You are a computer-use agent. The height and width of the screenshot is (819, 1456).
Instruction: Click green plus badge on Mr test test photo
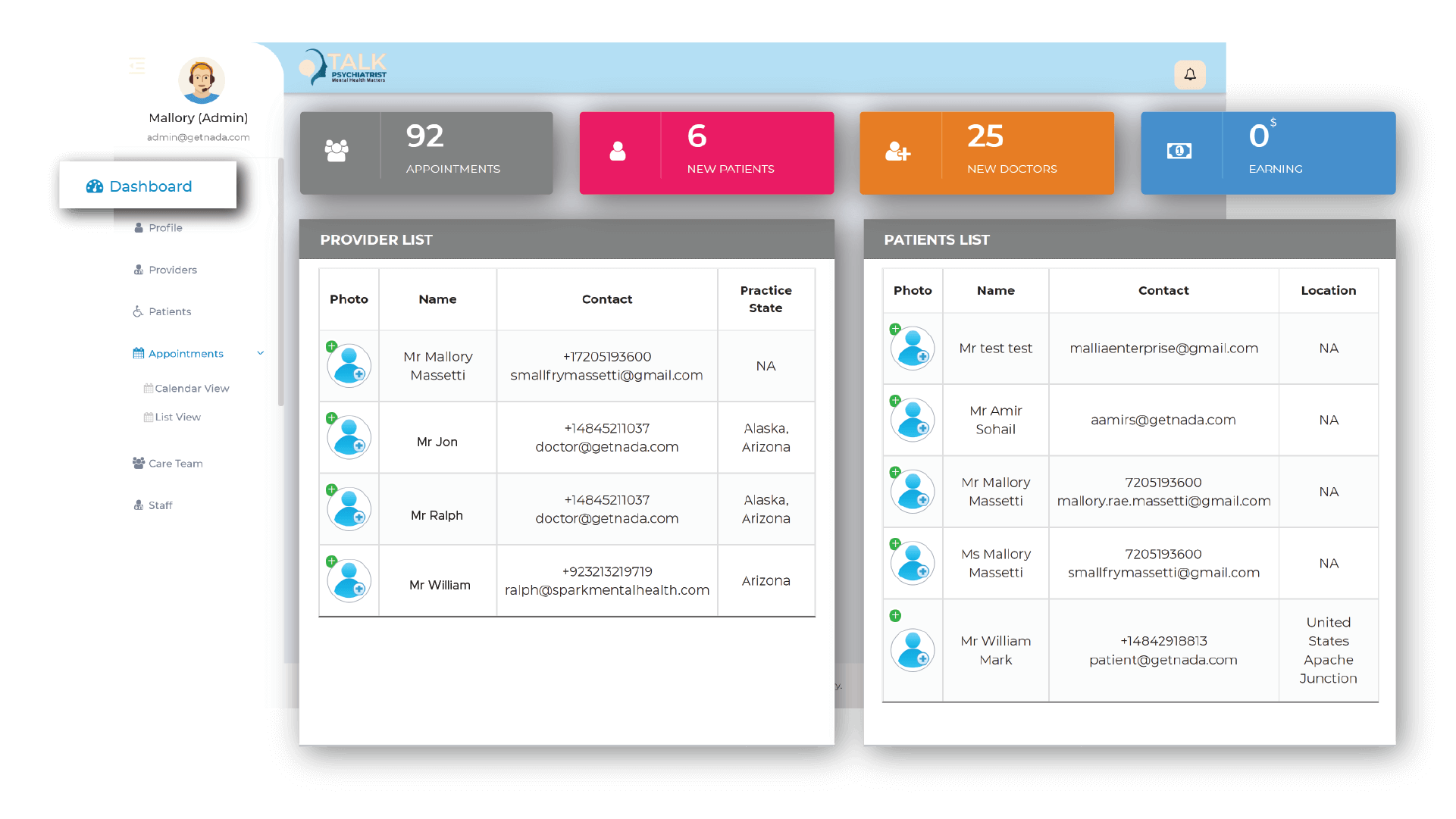pos(895,329)
